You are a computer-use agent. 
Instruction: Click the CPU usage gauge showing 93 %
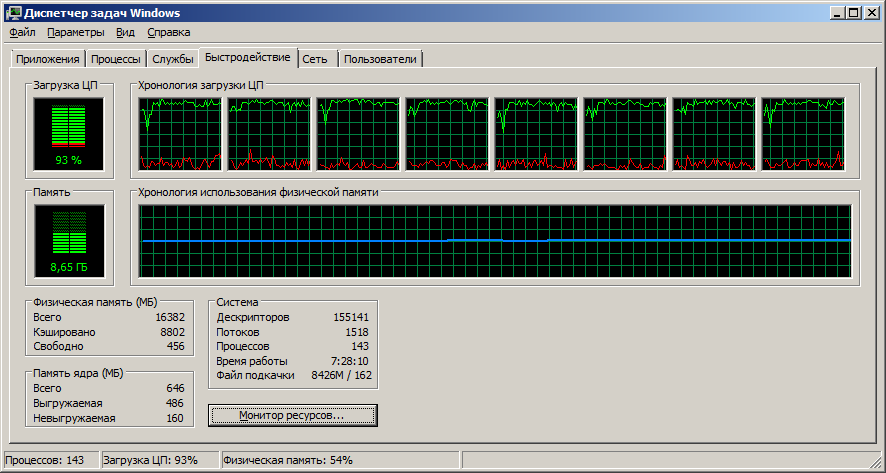[69, 133]
